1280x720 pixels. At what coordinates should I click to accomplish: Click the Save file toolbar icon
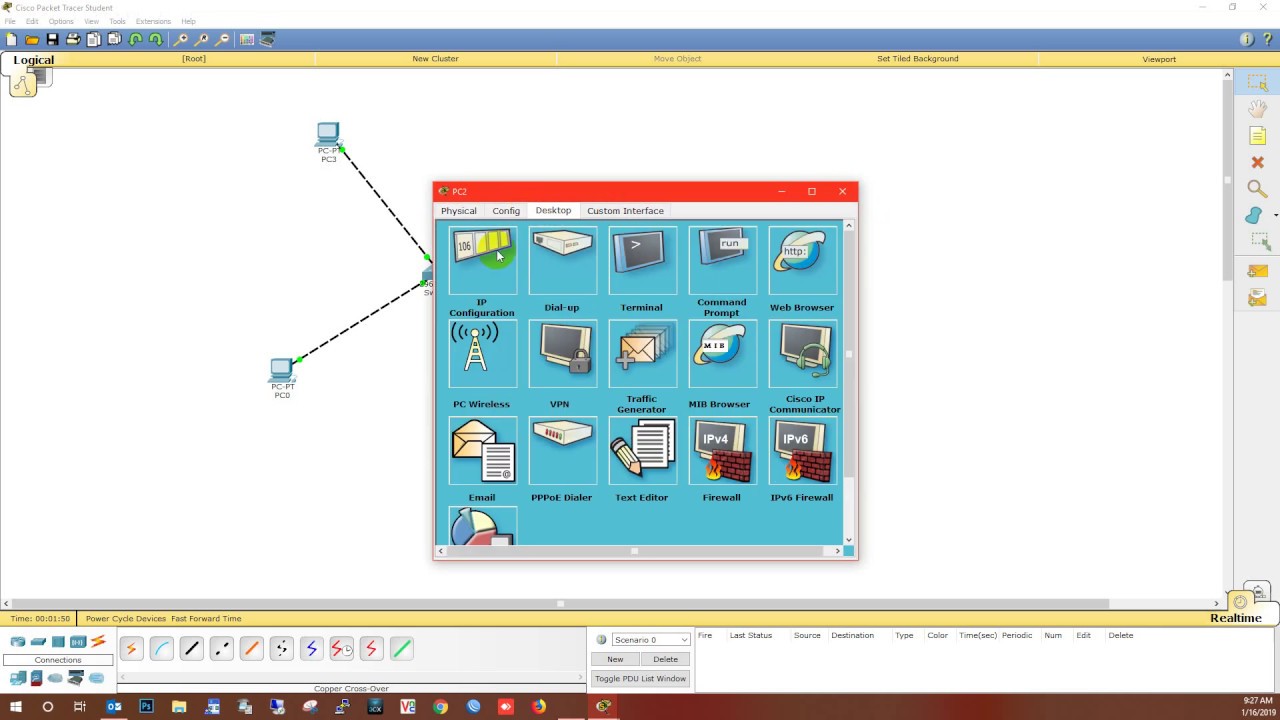[52, 39]
